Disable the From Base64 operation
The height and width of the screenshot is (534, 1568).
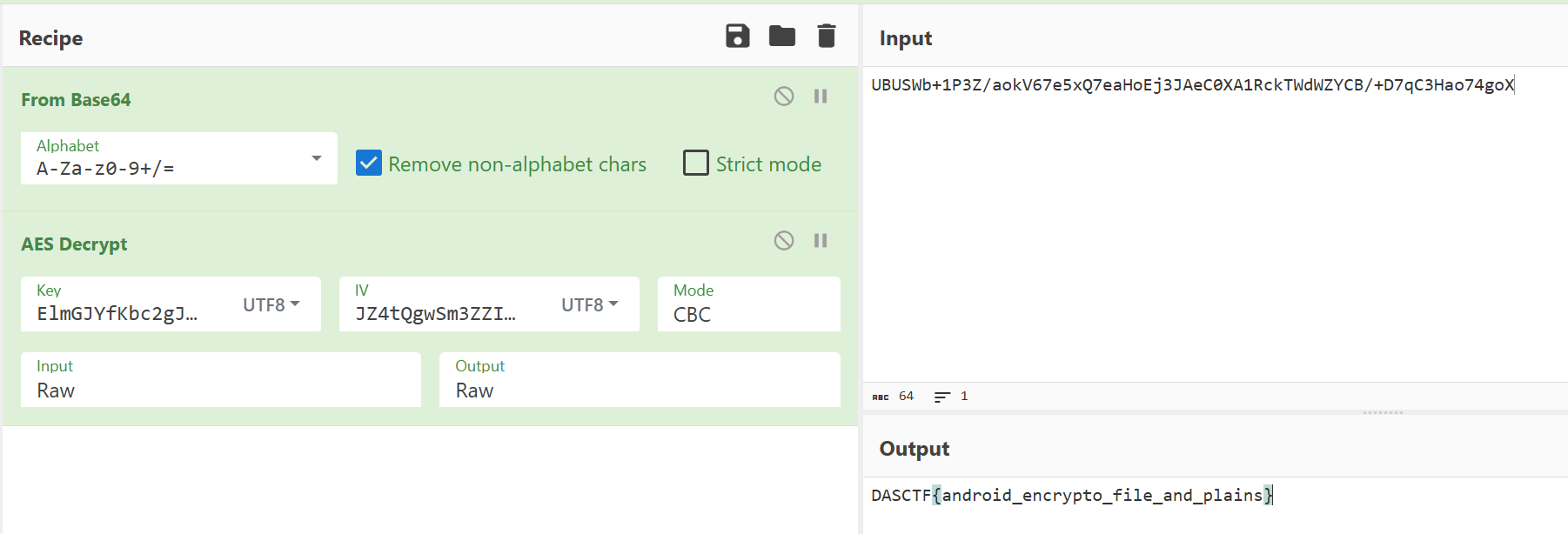tap(784, 97)
